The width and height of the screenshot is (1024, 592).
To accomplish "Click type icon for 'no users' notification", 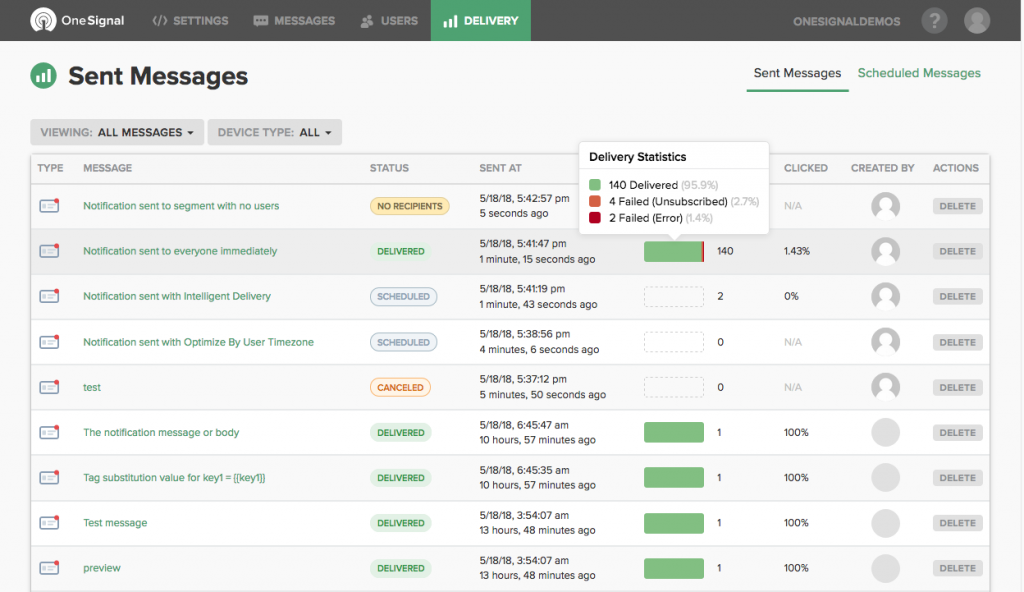I will click(49, 206).
